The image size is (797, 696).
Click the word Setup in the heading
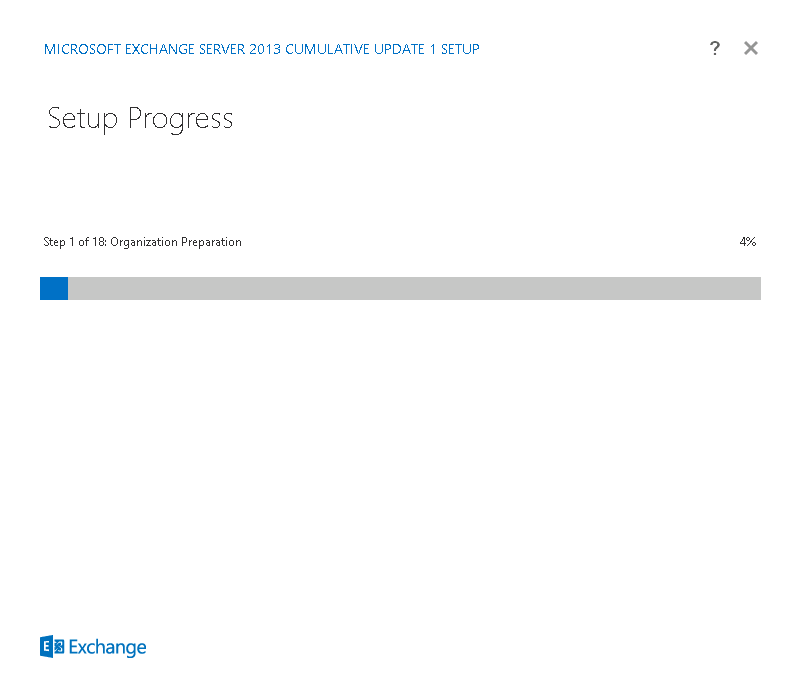82,119
